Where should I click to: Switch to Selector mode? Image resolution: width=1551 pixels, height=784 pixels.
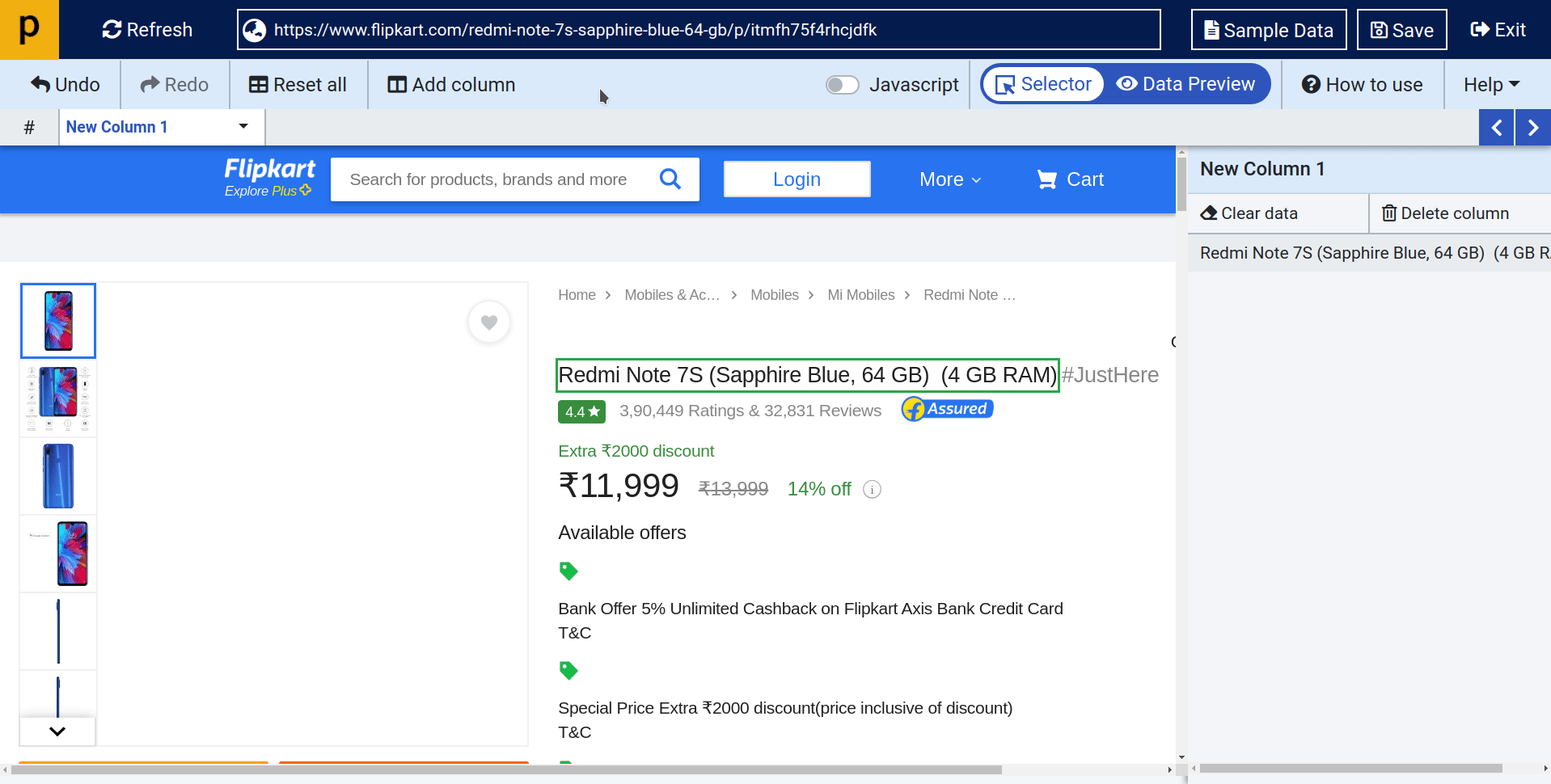click(x=1043, y=84)
